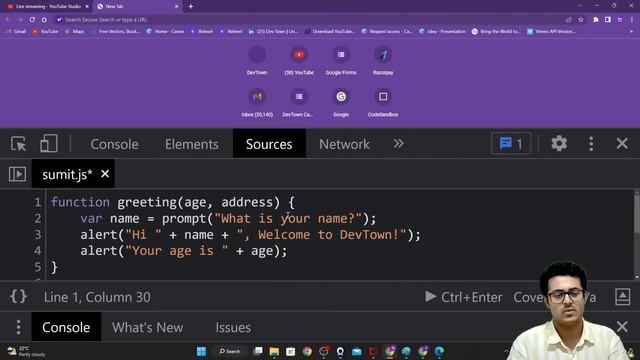
Task: Switch to the Network panel tab
Action: [344, 144]
